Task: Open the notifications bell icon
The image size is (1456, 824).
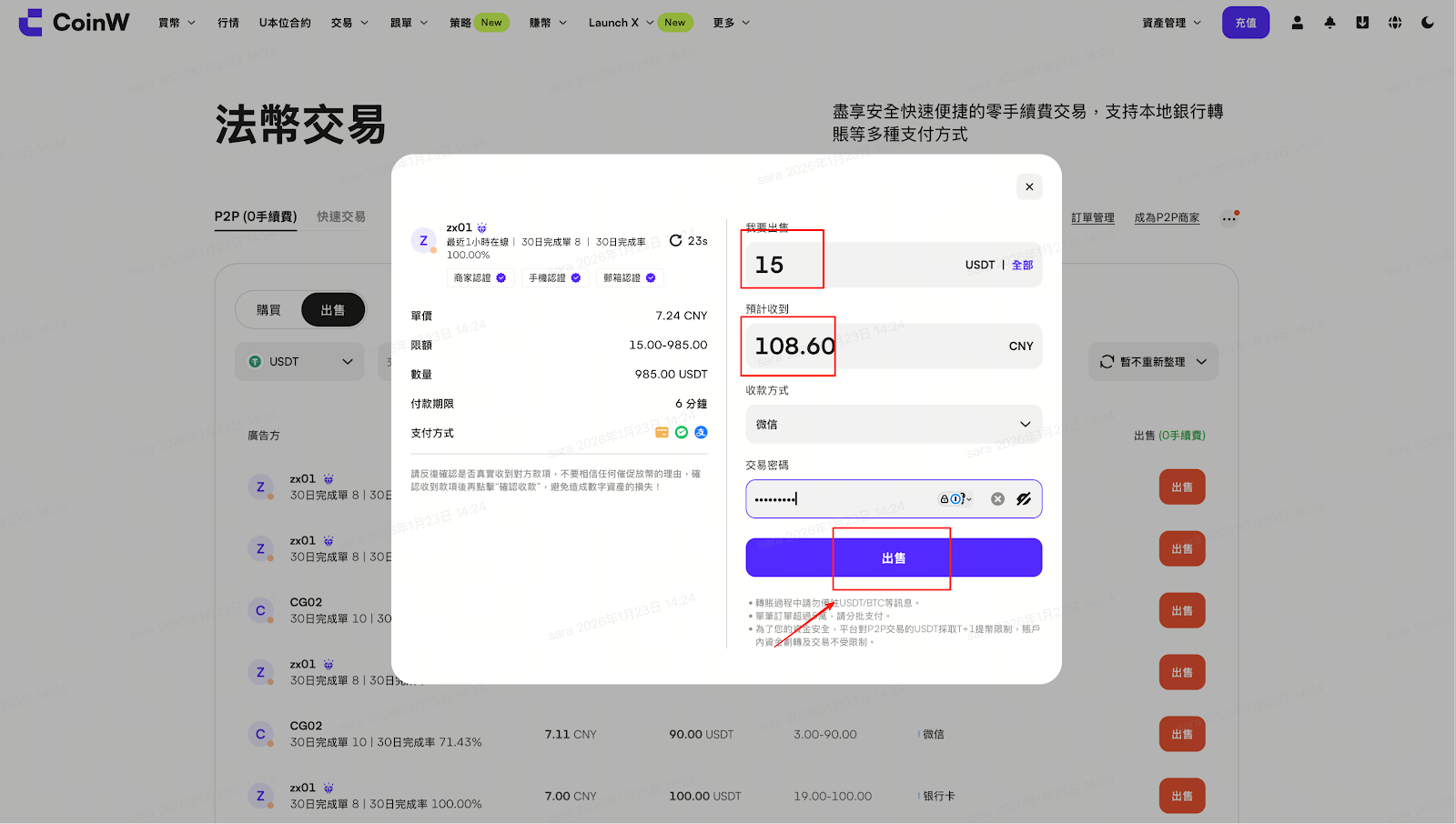Action: point(1330,23)
